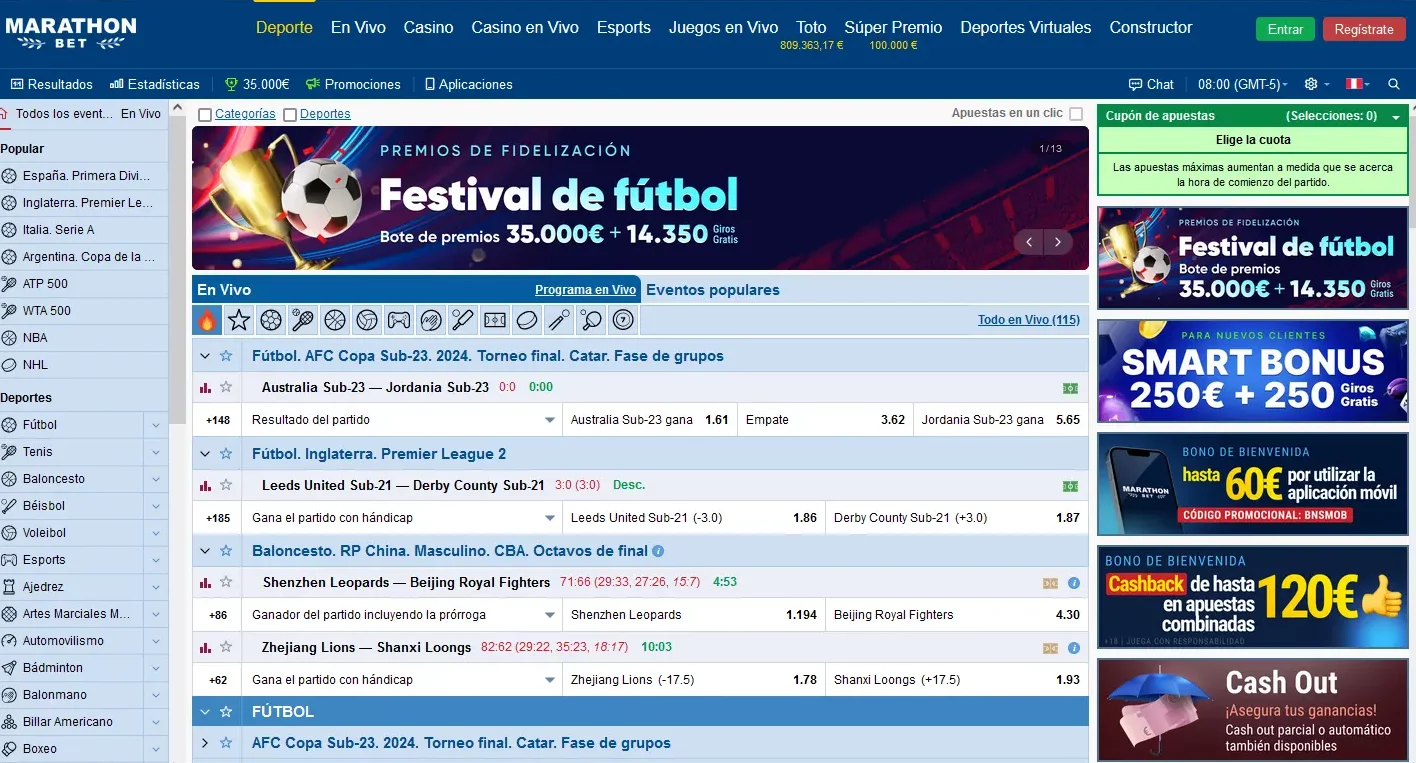Image resolution: width=1416 pixels, height=763 pixels.
Task: Tick the Deportes checkbox
Action: tap(290, 115)
